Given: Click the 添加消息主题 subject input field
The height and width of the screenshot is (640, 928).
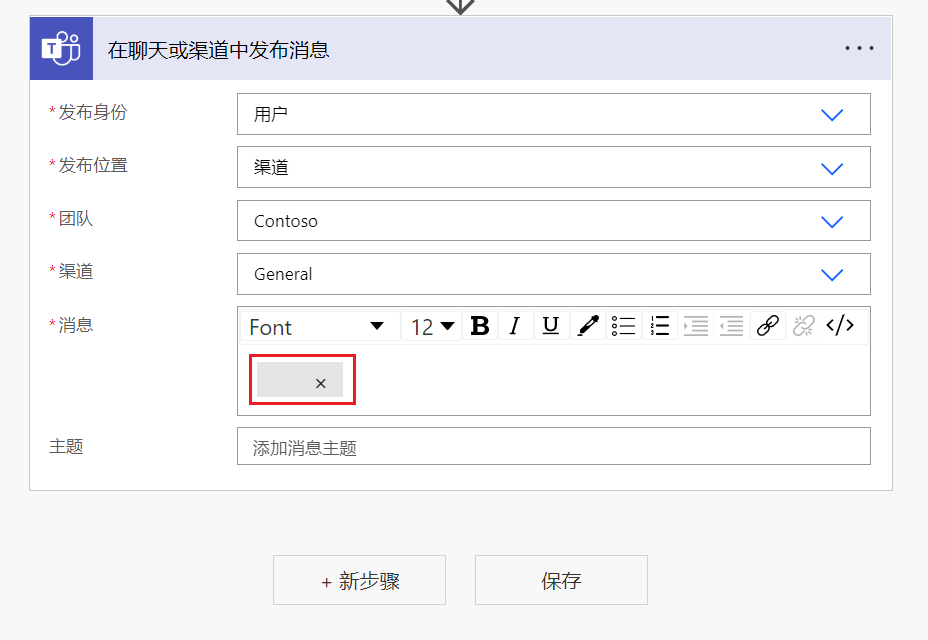Looking at the screenshot, I should 553,446.
